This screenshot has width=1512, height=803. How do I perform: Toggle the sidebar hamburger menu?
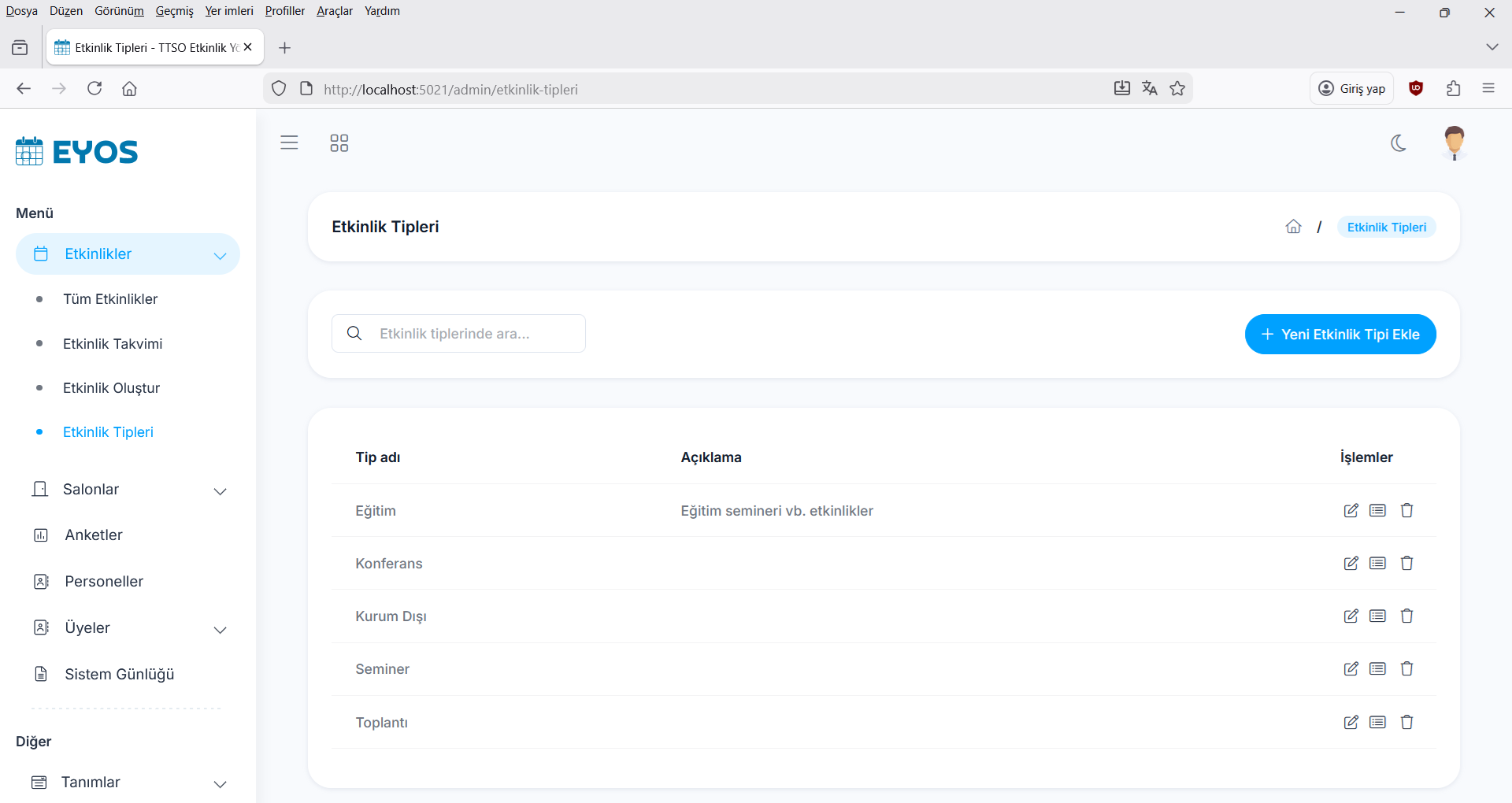click(x=289, y=142)
